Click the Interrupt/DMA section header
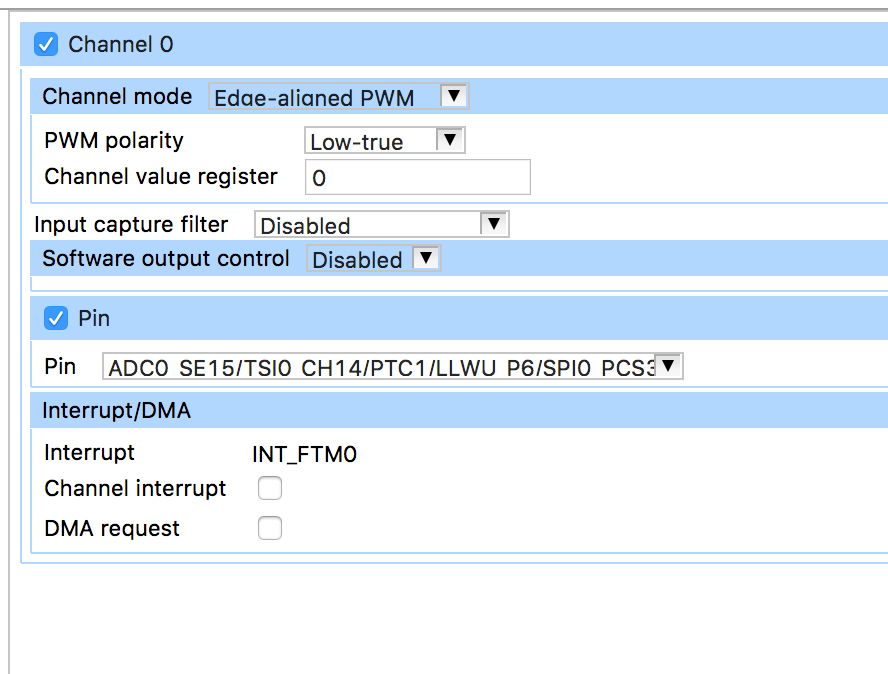The height and width of the screenshot is (674, 888). (116, 410)
